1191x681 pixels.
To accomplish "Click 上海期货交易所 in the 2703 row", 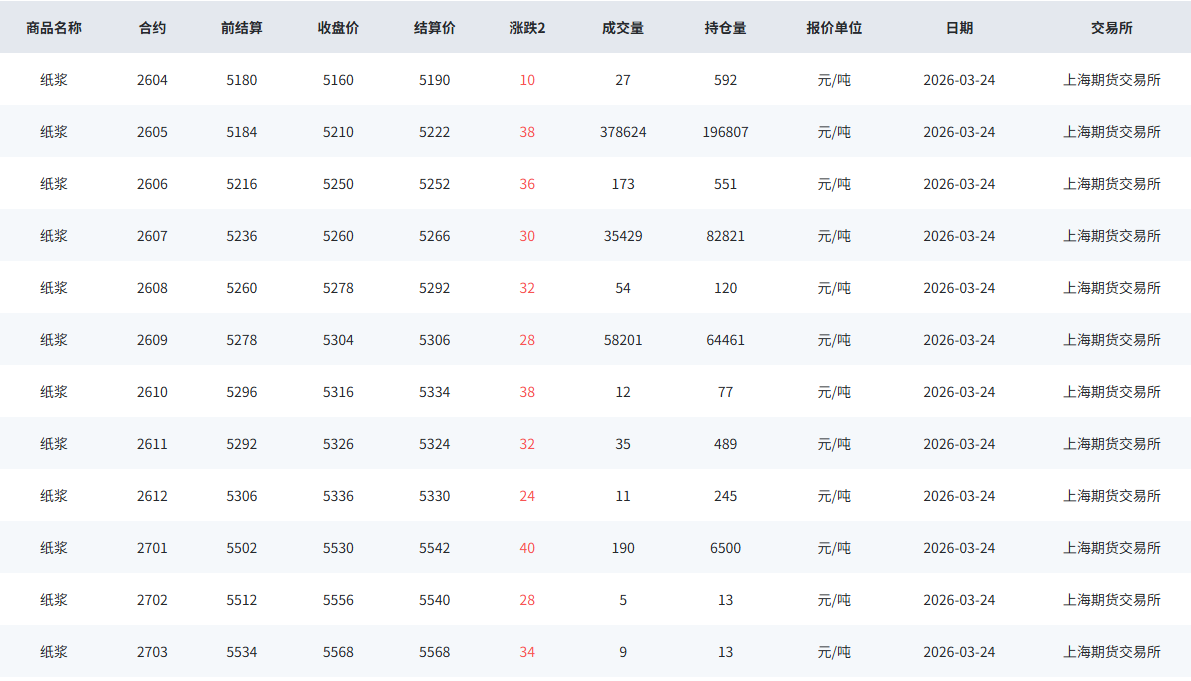I will (x=1111, y=652).
